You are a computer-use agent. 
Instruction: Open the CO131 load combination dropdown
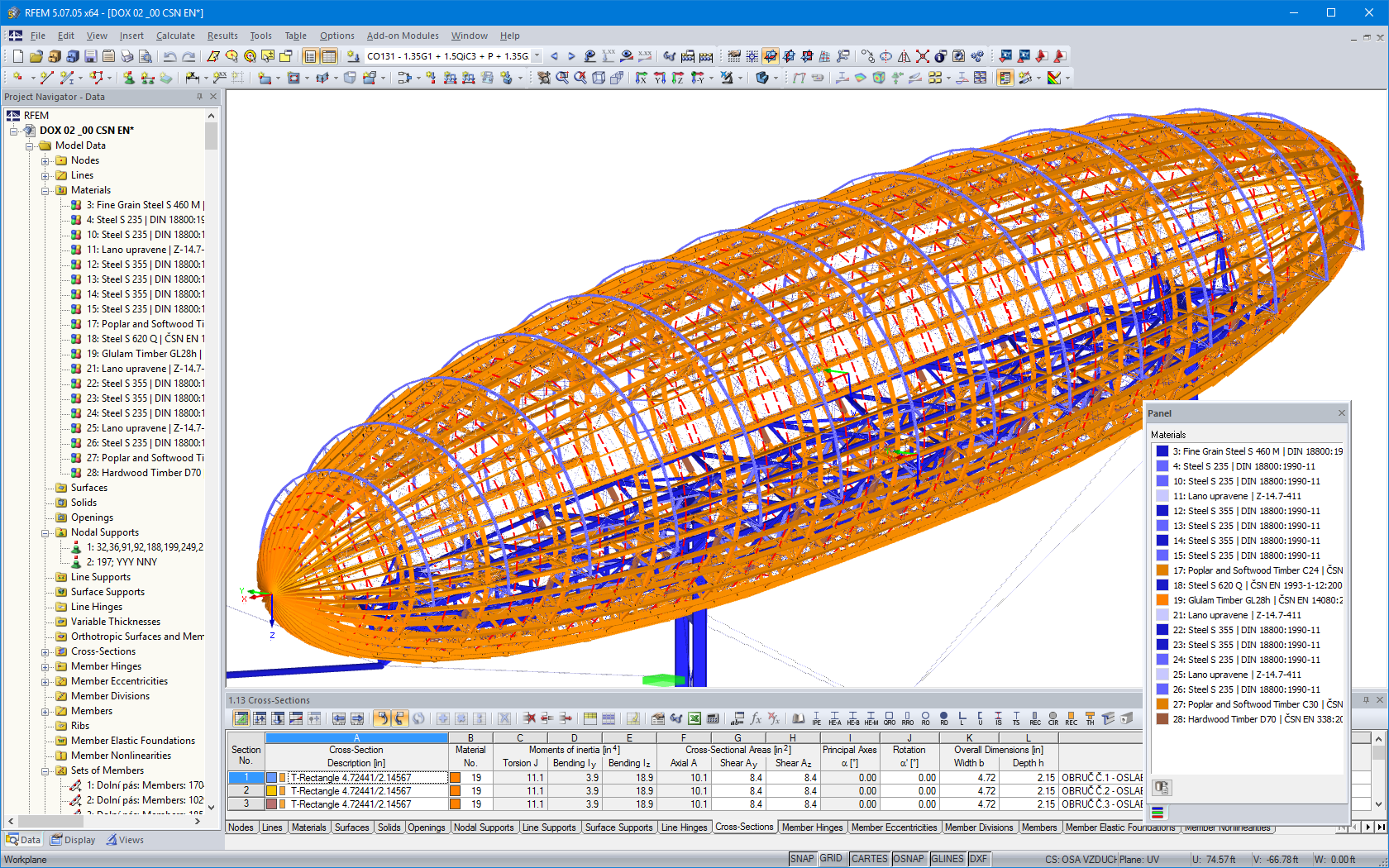click(x=537, y=56)
